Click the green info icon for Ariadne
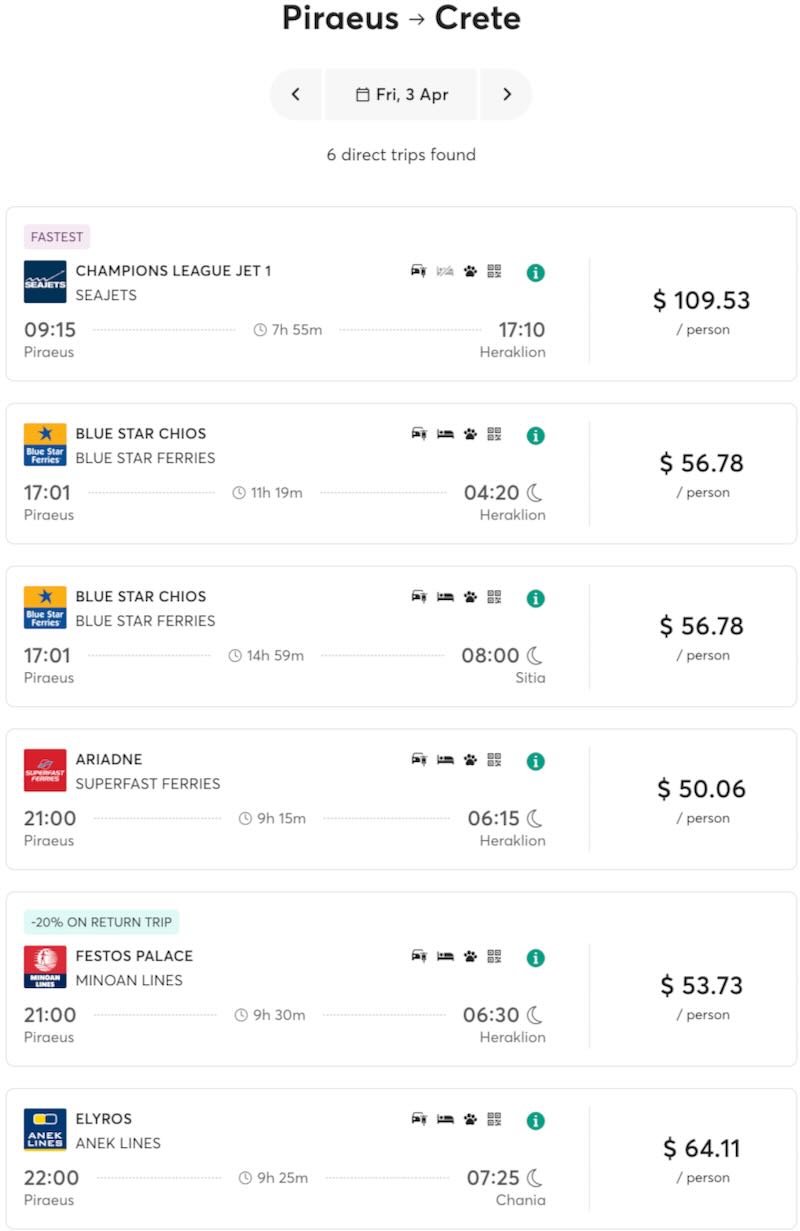800x1231 pixels. [536, 761]
